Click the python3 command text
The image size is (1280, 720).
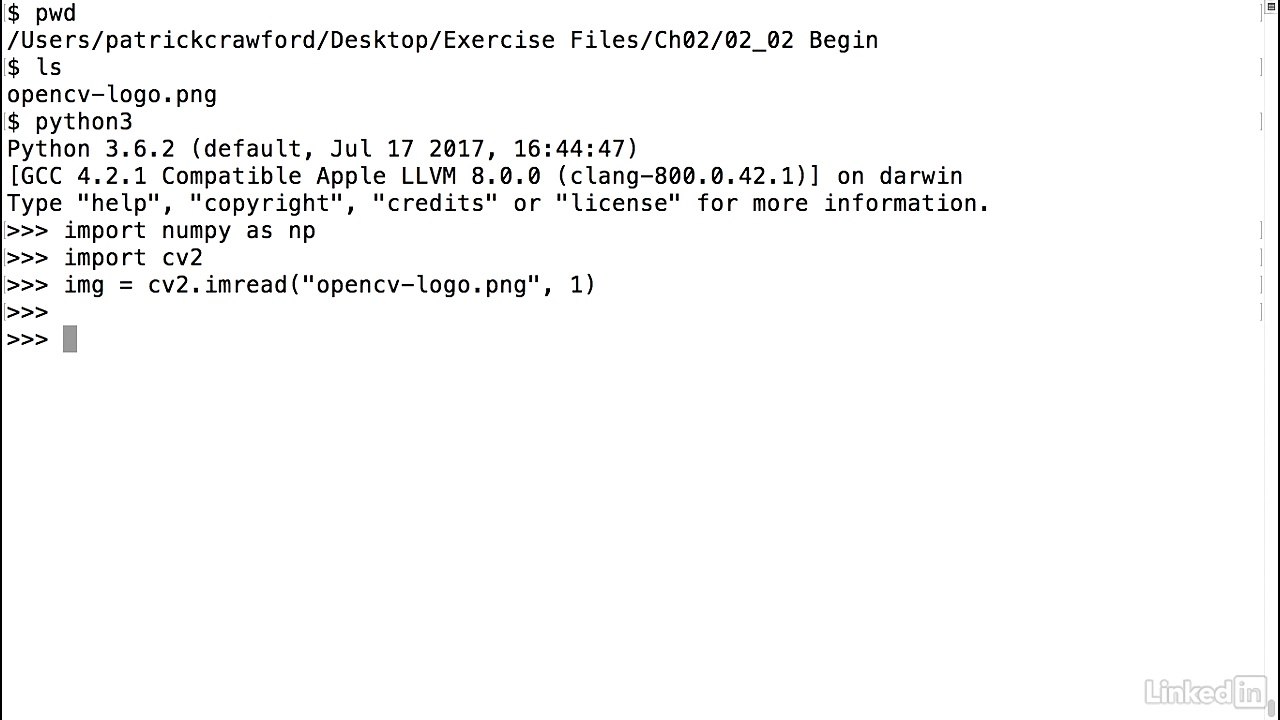[x=83, y=122]
